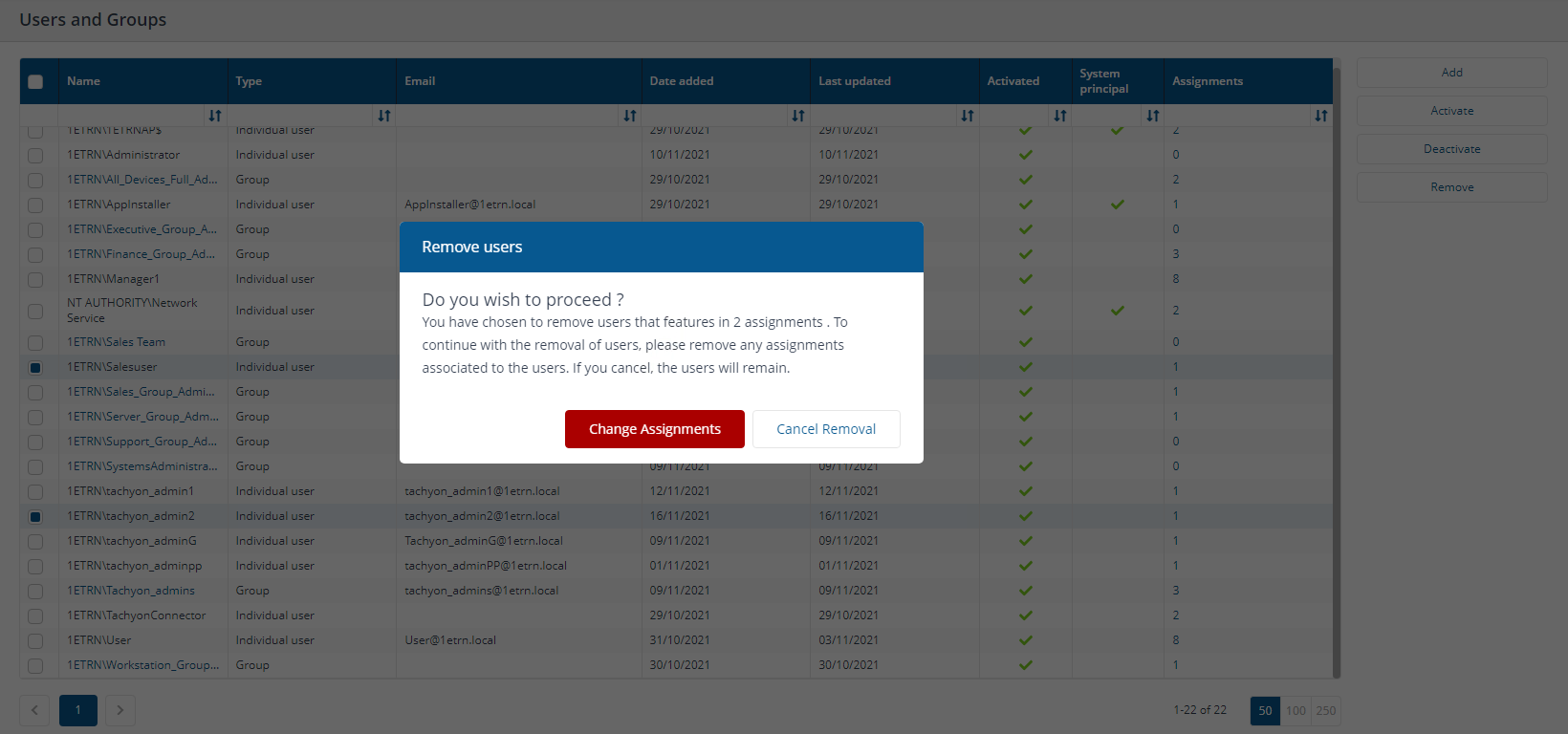
Task: Uncheck the 1ETRN\Salesuser row checkbox
Action: point(35,368)
